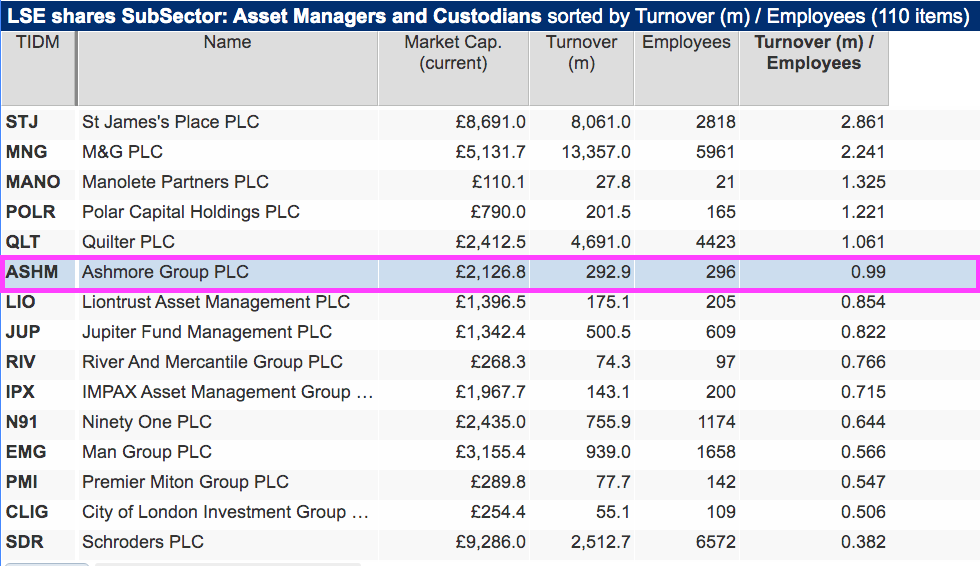
Task: Click IMPAX market cap £1,967.7
Action: [491, 392]
